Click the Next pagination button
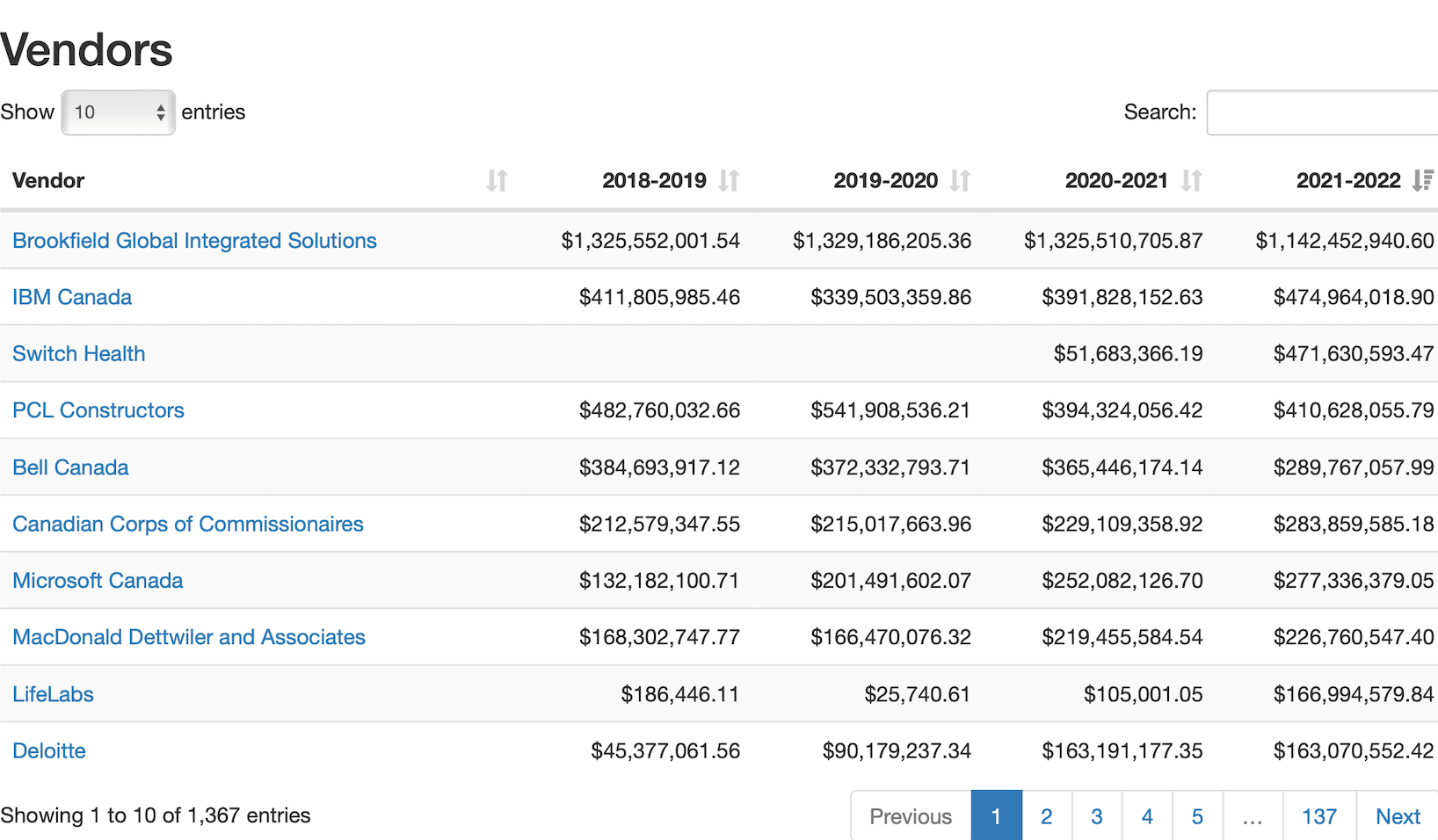The height and width of the screenshot is (840, 1438). (x=1398, y=816)
